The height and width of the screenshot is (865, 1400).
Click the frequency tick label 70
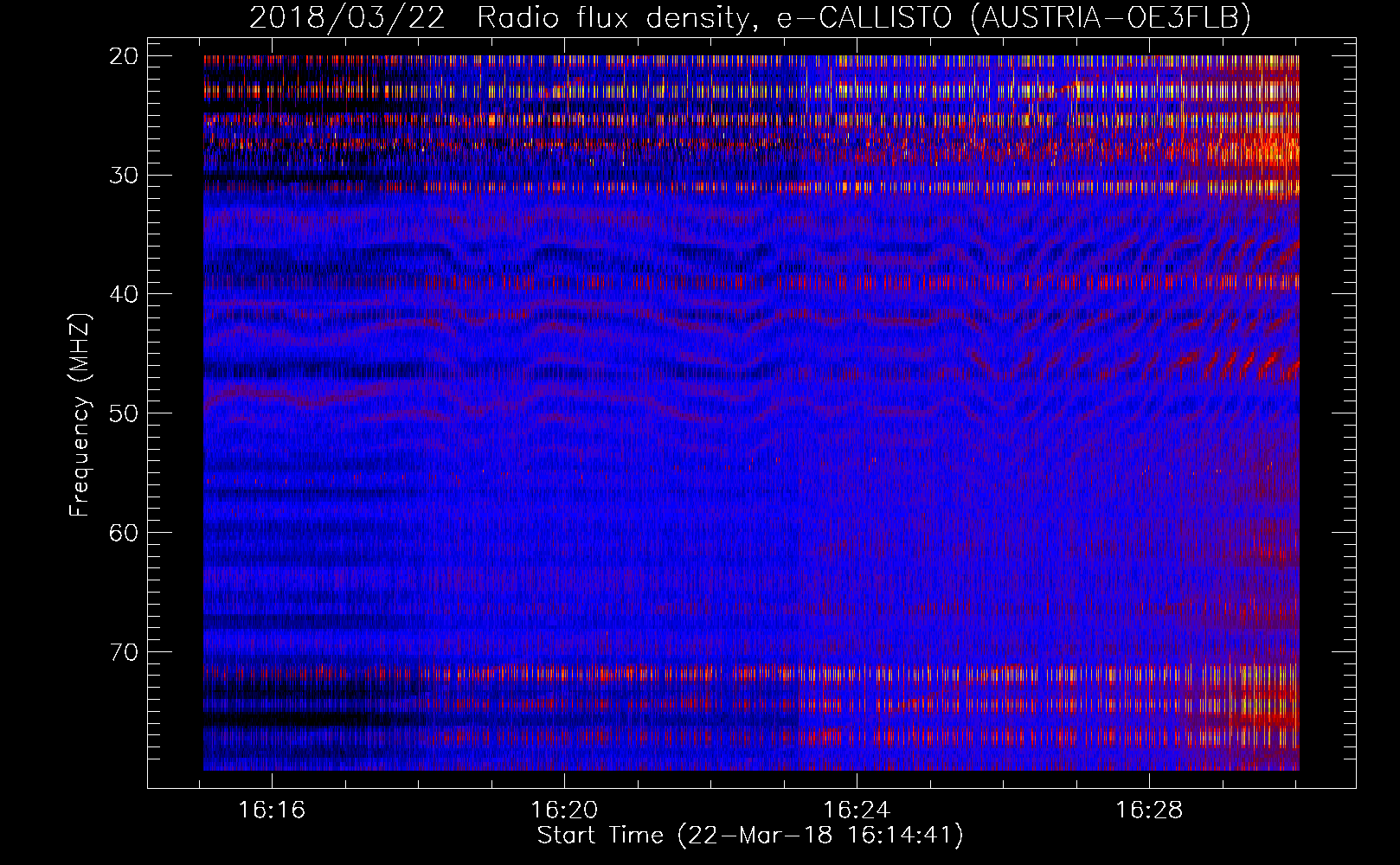pos(124,652)
